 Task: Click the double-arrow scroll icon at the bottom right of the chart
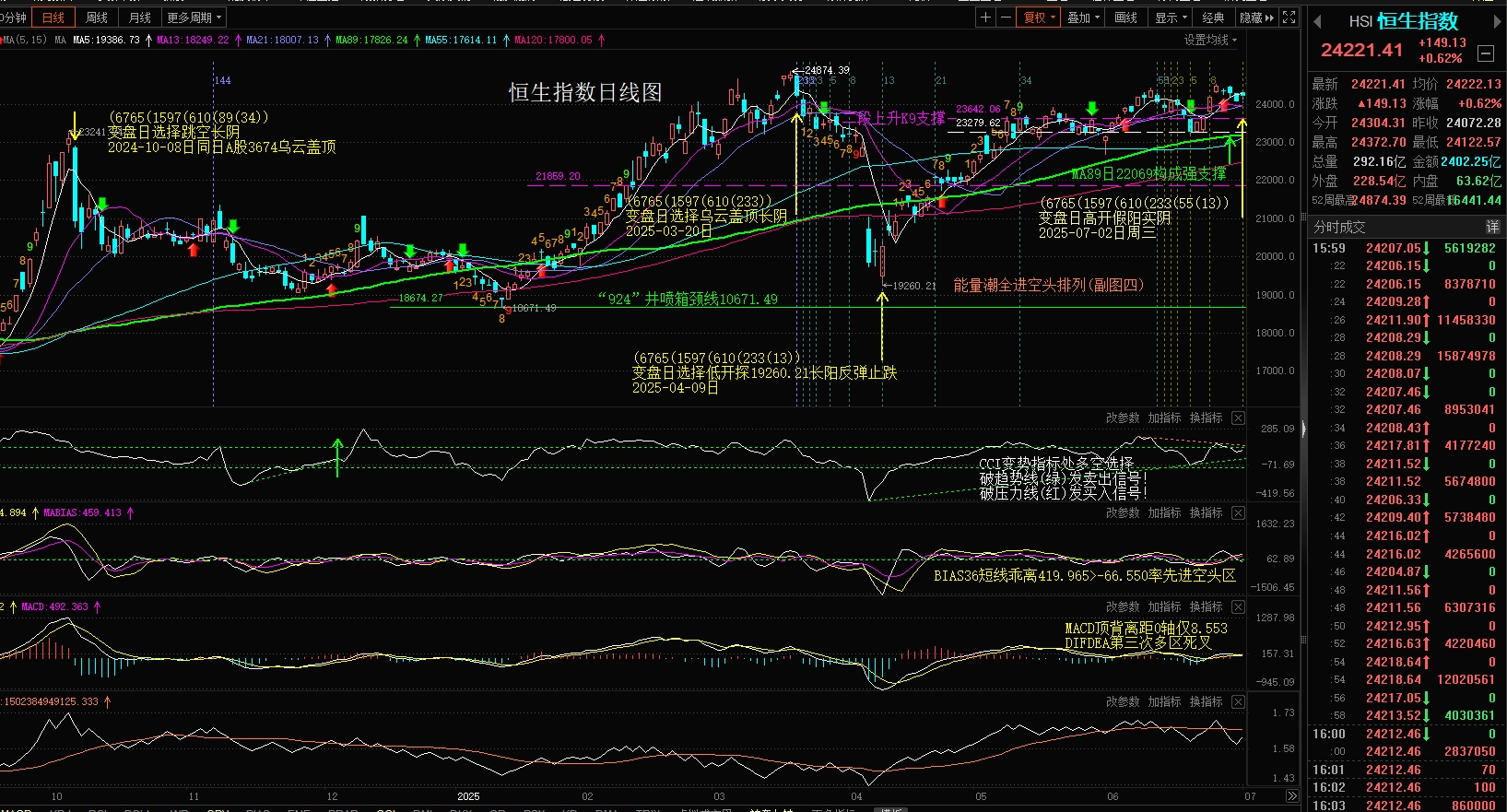click(1291, 796)
